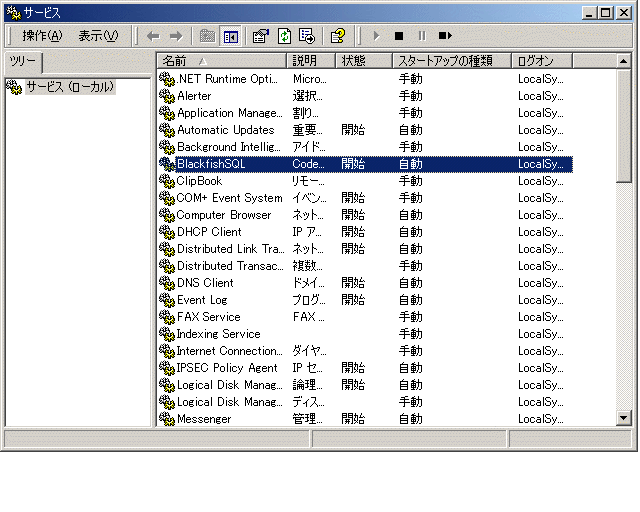
Task: Click the Refresh toolbar icon
Action: click(x=284, y=36)
